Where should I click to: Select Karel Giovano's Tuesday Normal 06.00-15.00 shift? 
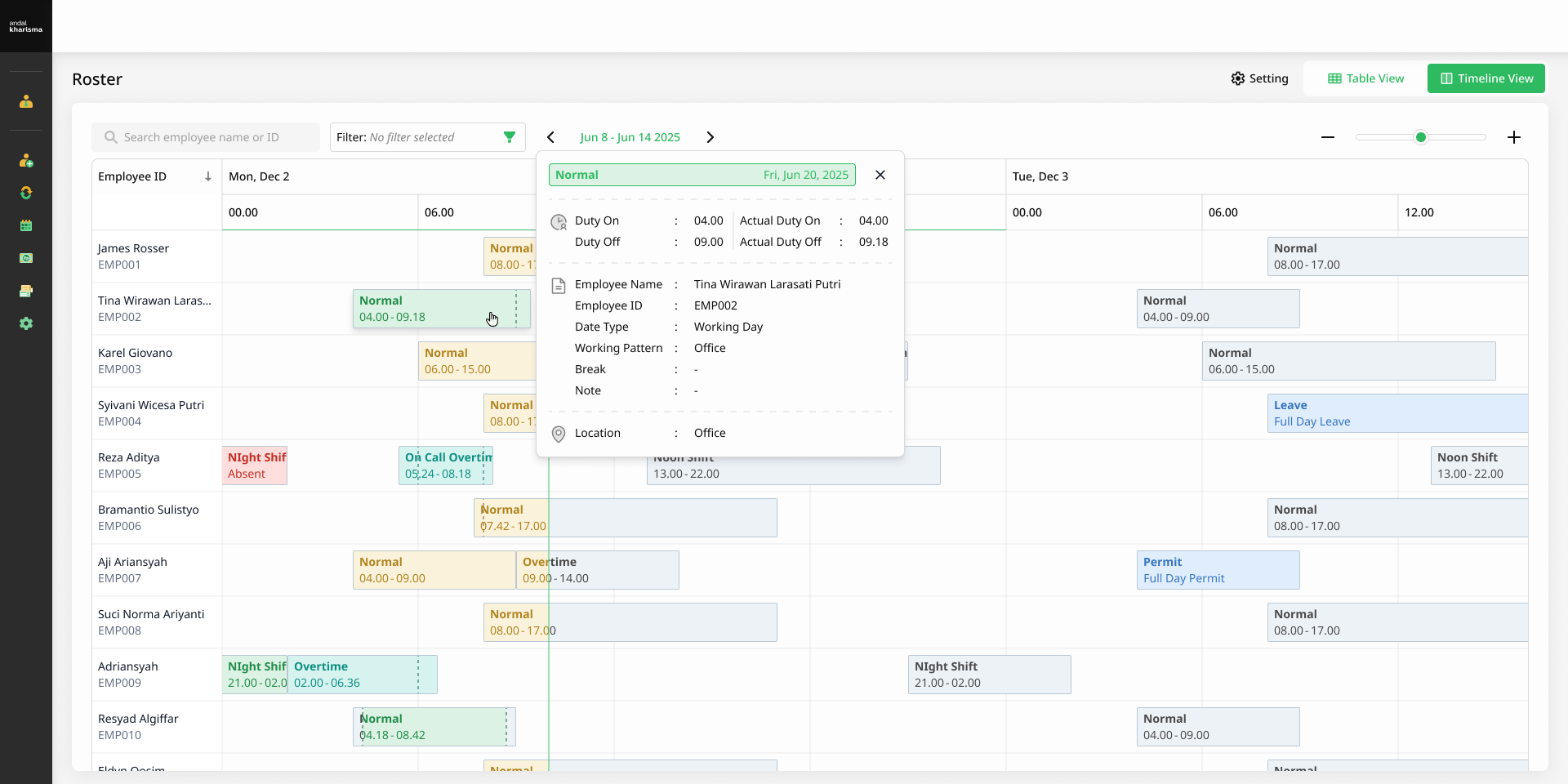click(1349, 361)
